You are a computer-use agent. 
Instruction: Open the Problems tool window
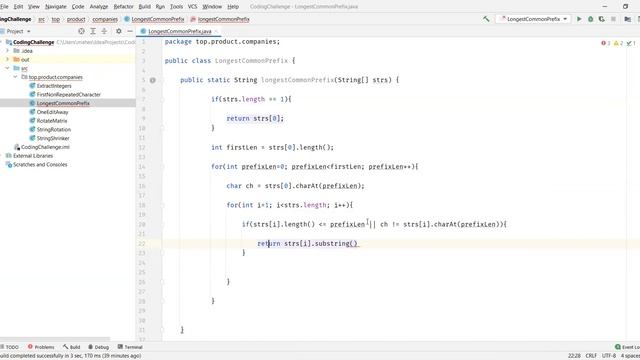(41, 347)
